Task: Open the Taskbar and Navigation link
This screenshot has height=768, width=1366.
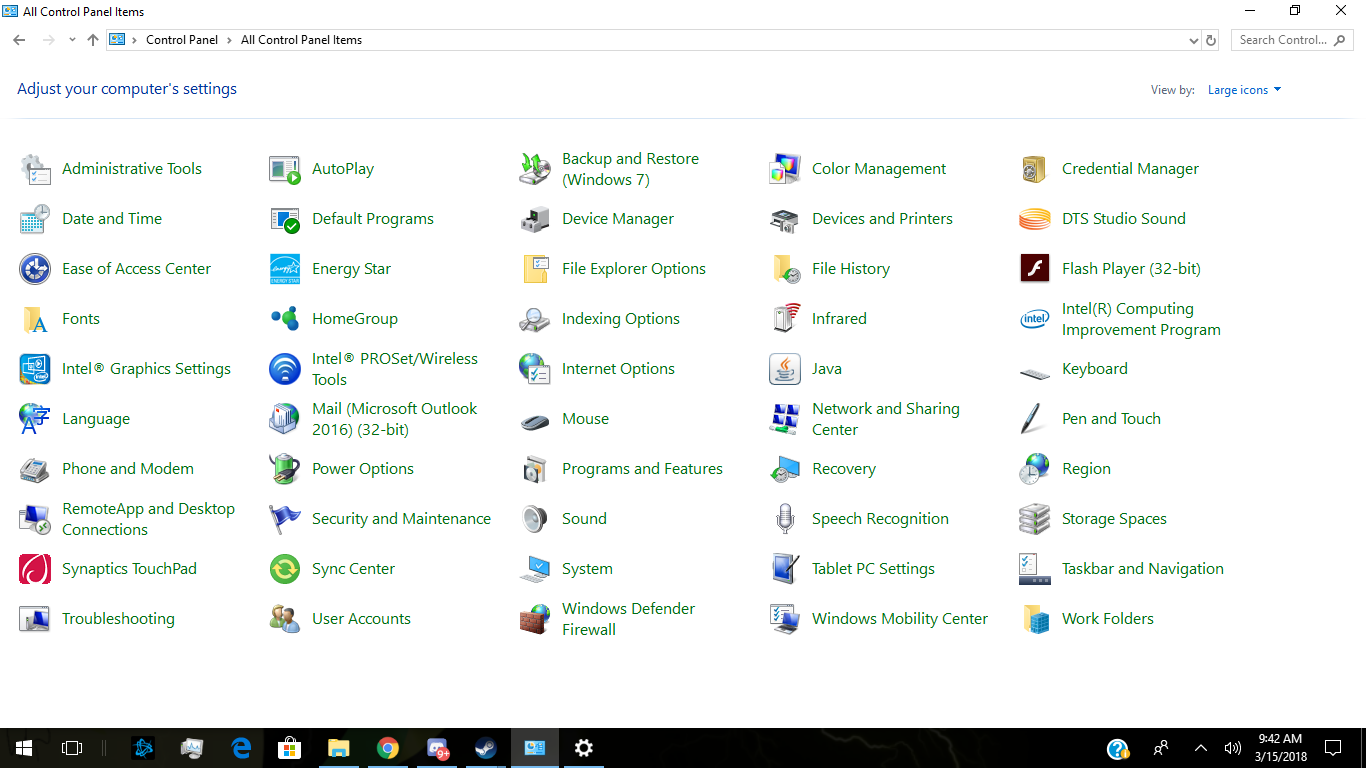Action: [1143, 569]
